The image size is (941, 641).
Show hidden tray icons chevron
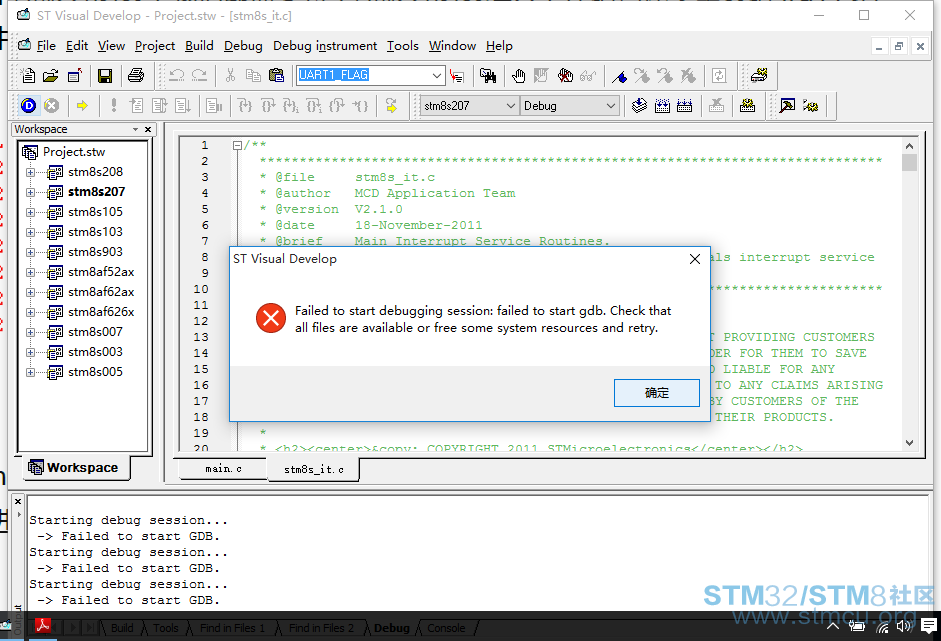tap(833, 627)
